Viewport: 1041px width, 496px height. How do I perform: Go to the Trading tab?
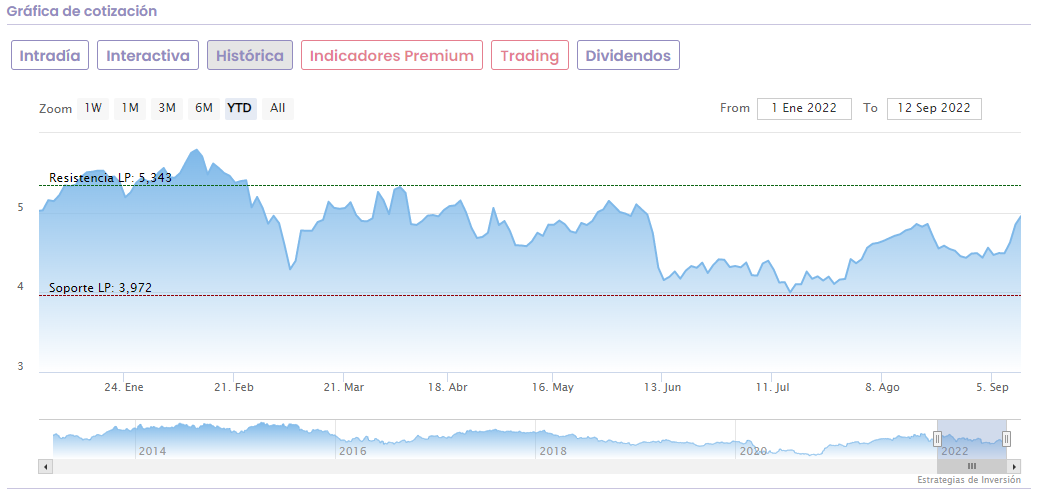[x=530, y=56]
